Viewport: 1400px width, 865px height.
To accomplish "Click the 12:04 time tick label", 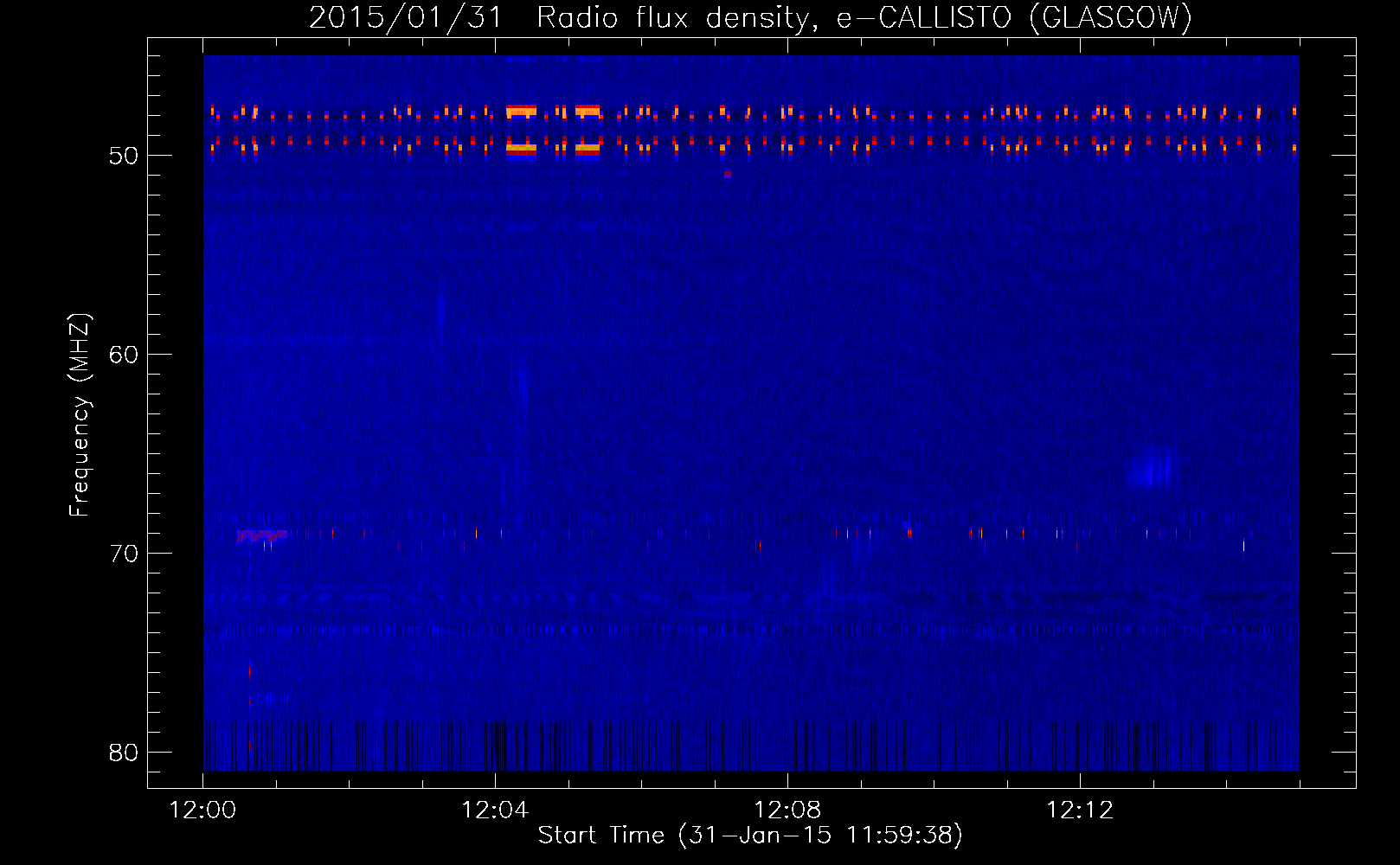I will tap(495, 811).
